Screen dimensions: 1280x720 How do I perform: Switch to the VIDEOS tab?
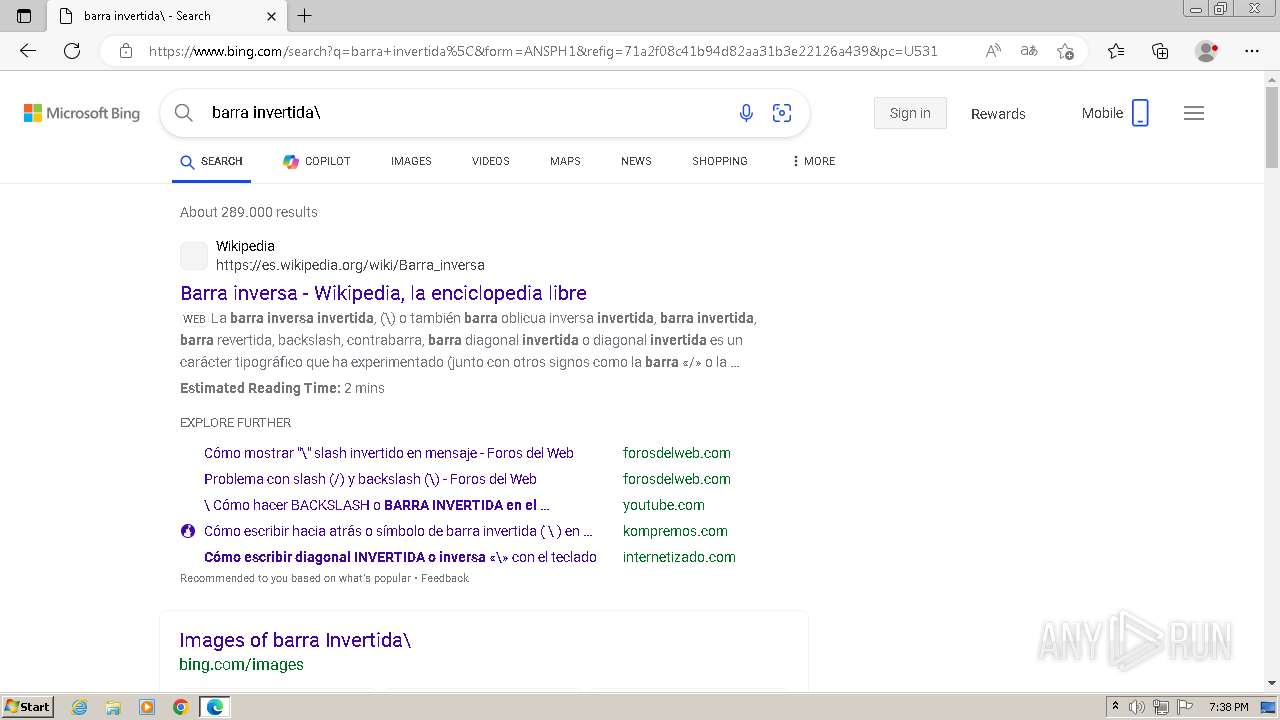point(491,161)
